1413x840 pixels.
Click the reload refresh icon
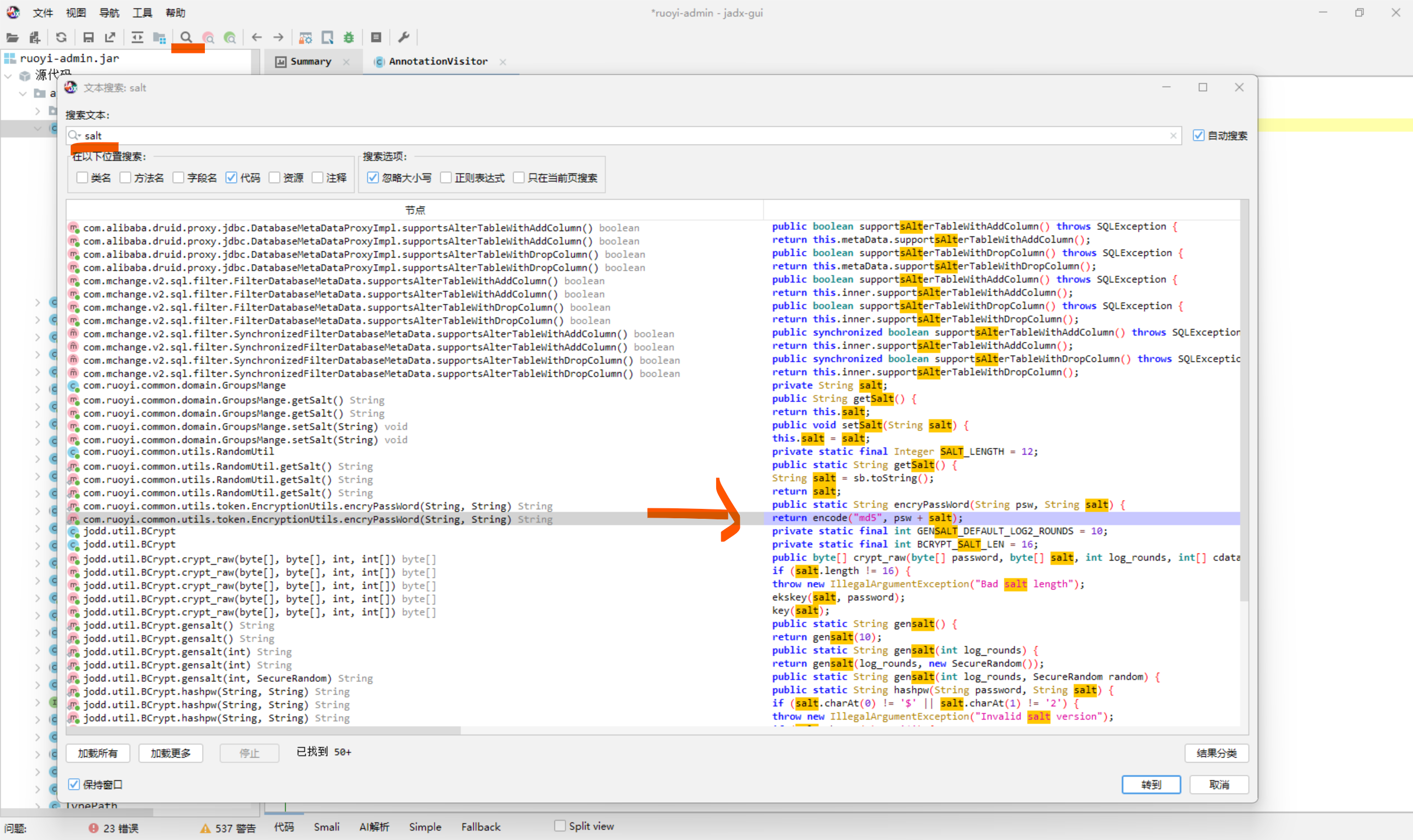point(61,38)
